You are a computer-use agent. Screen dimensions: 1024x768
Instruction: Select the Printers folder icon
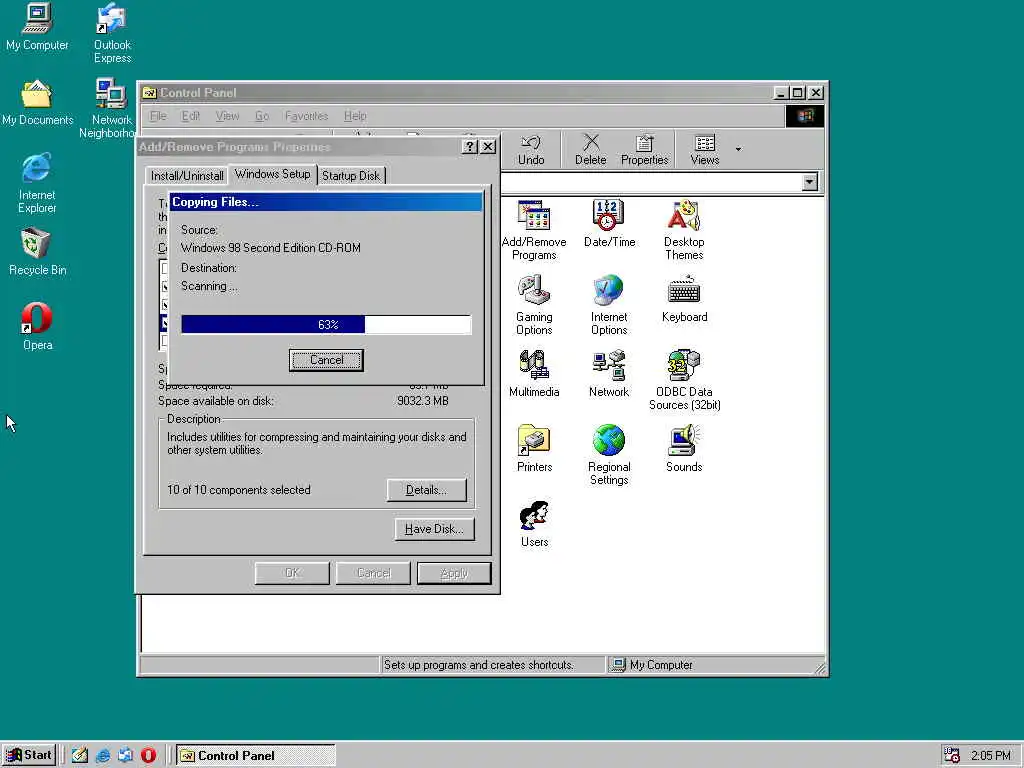(x=534, y=449)
